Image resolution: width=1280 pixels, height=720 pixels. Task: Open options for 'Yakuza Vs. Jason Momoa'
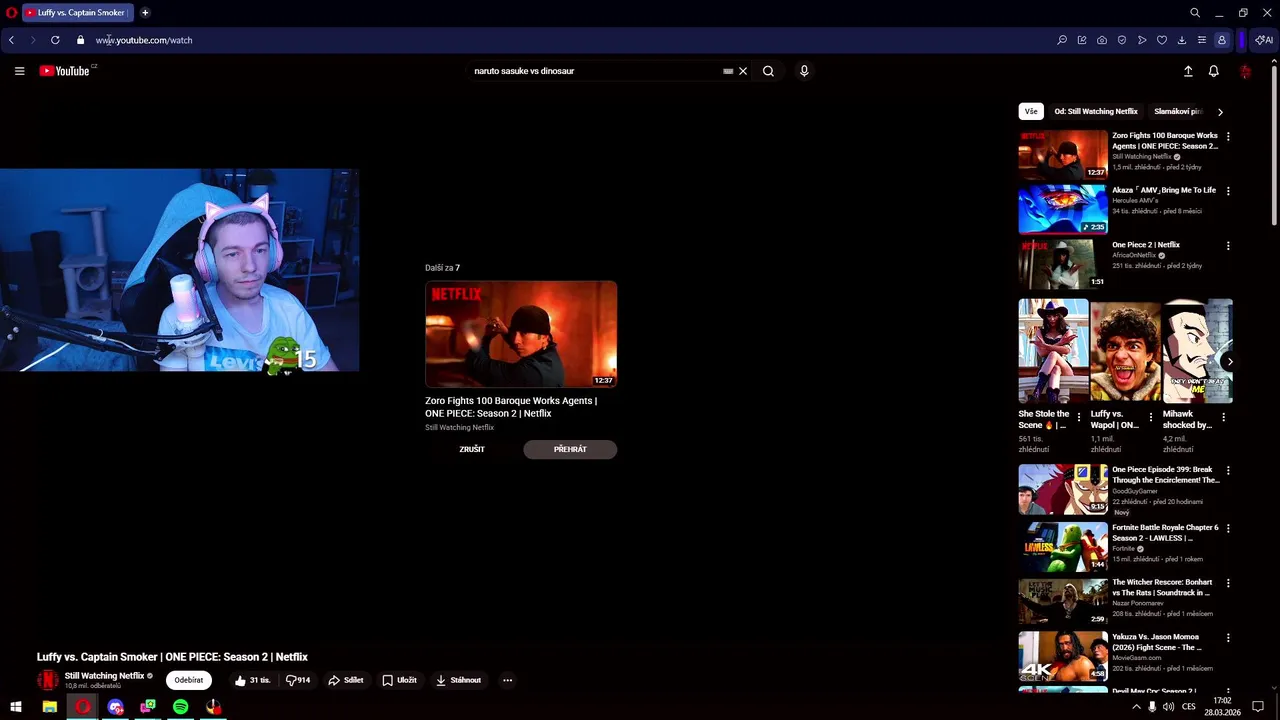click(1228, 638)
